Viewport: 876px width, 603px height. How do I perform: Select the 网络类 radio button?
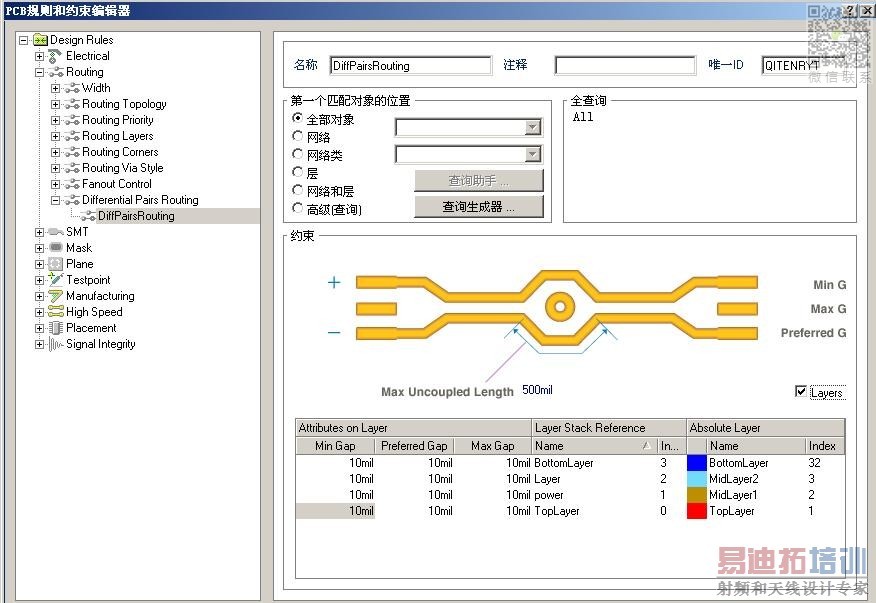298,154
